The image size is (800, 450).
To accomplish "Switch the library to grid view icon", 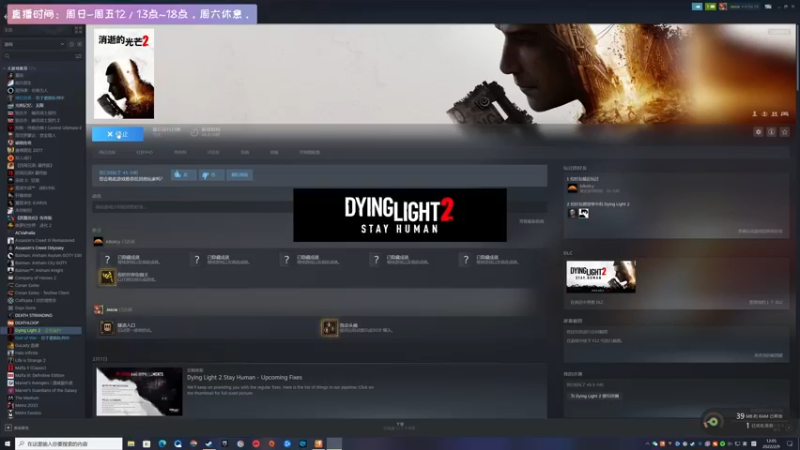I will [x=79, y=31].
